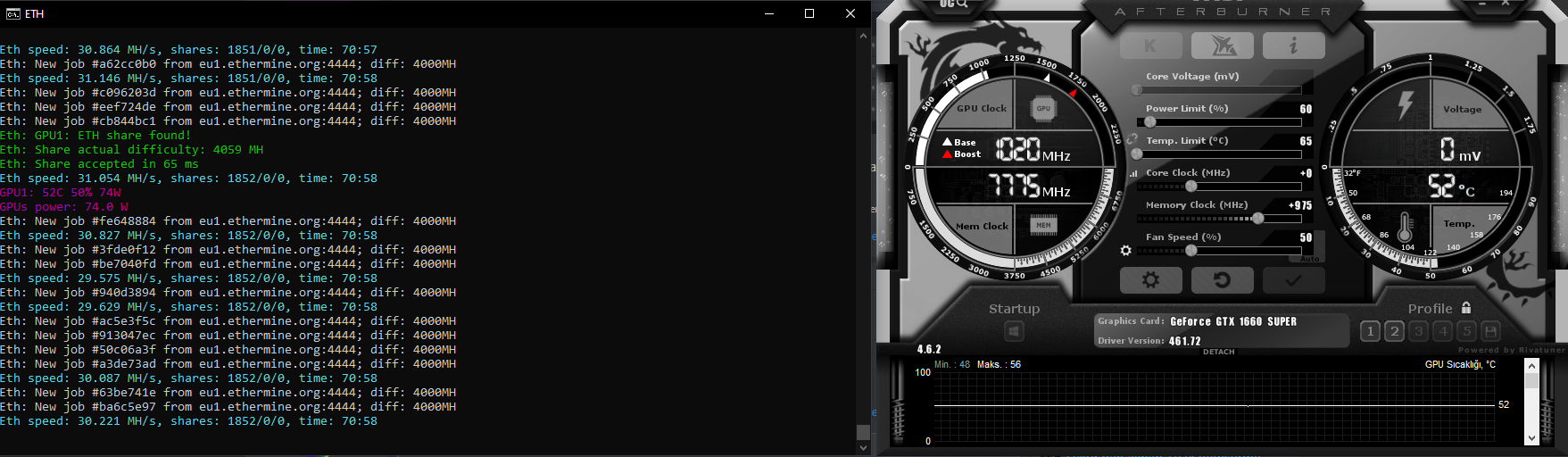Viewport: 1568px width, 457px height.
Task: Open the OC Scanner in Afterburner
Action: point(954,4)
